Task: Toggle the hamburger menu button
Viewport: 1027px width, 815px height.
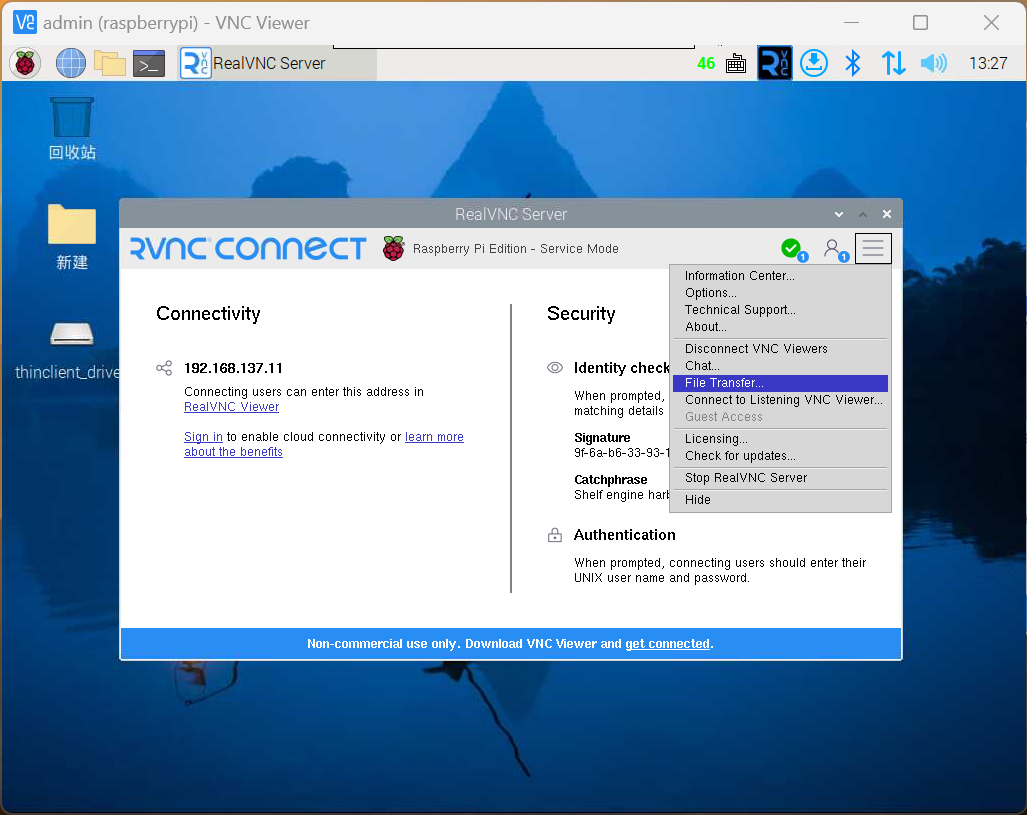Action: (872, 248)
